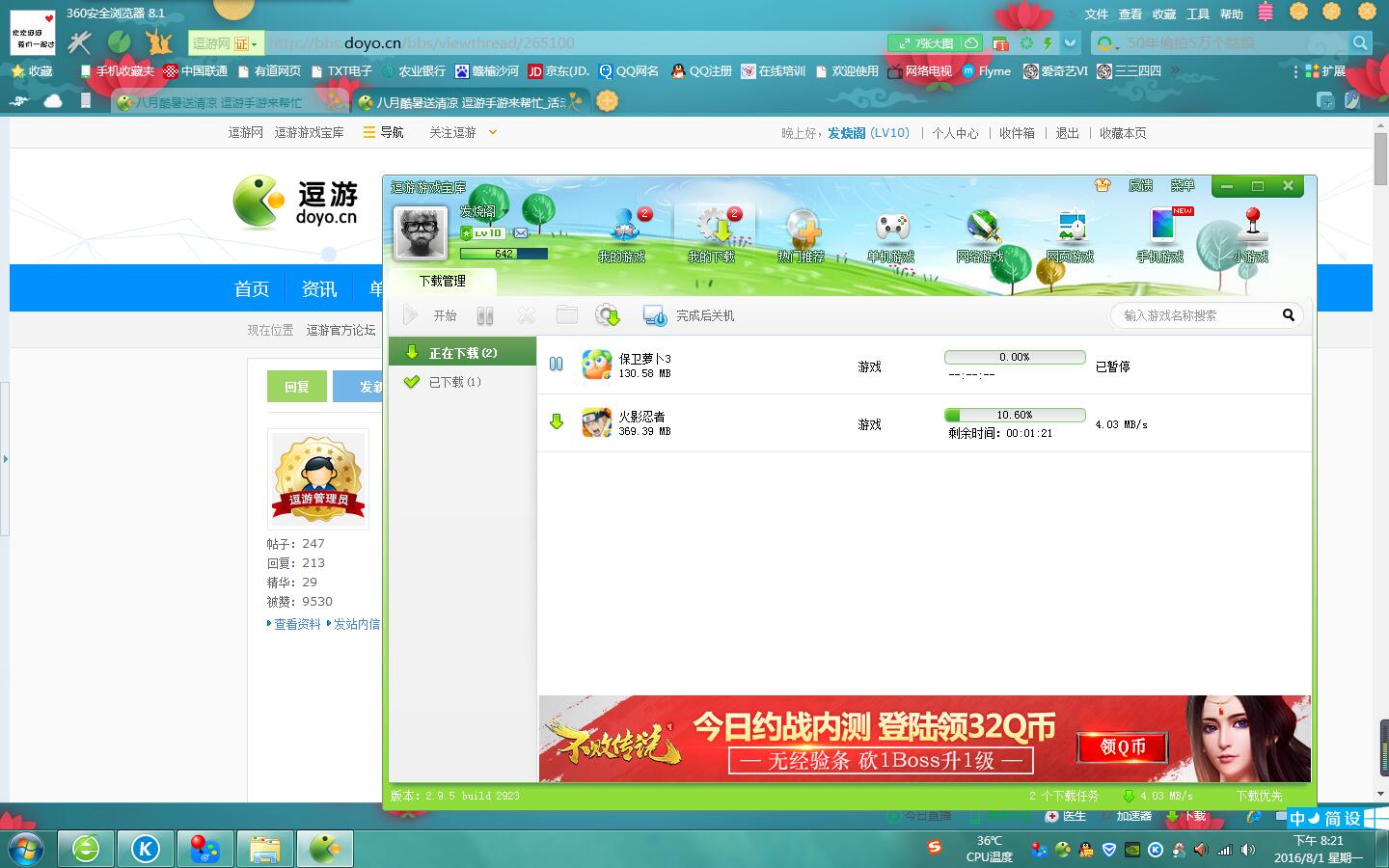This screenshot has height=868, width=1389.
Task: Click 收件箱 inbox link
Action: coord(1017,133)
